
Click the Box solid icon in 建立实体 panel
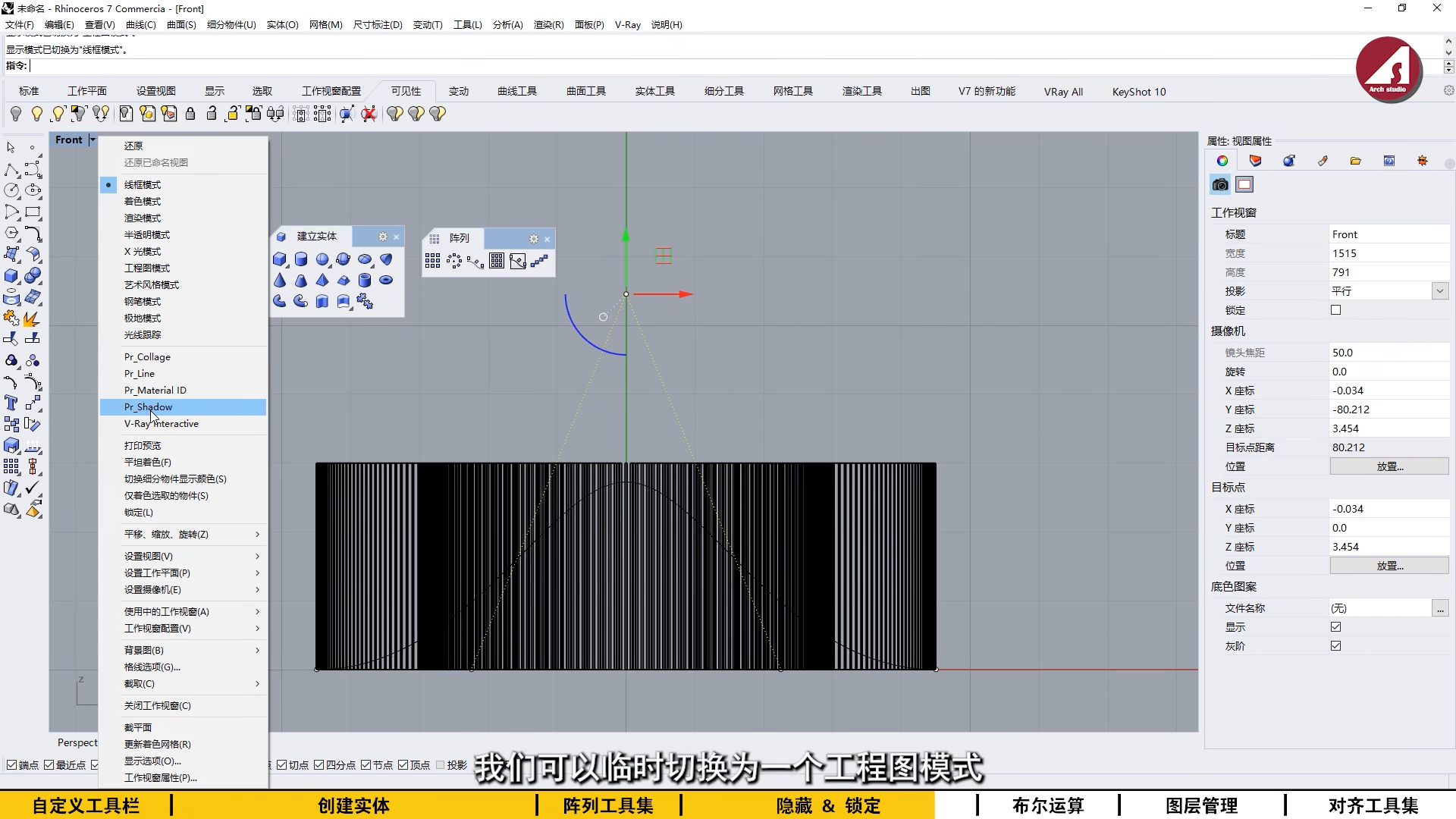pos(280,259)
